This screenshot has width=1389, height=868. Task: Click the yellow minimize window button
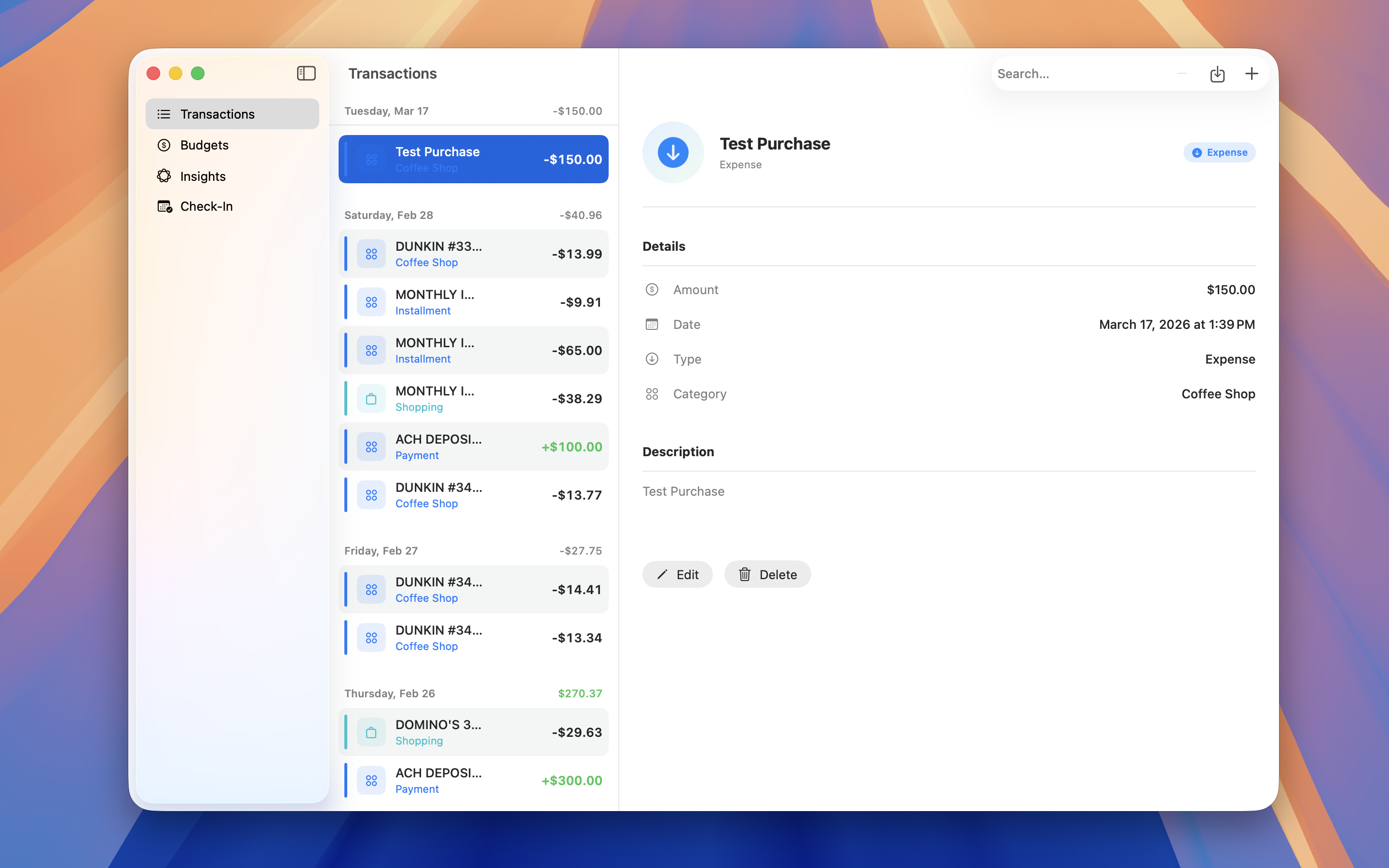[x=176, y=73]
